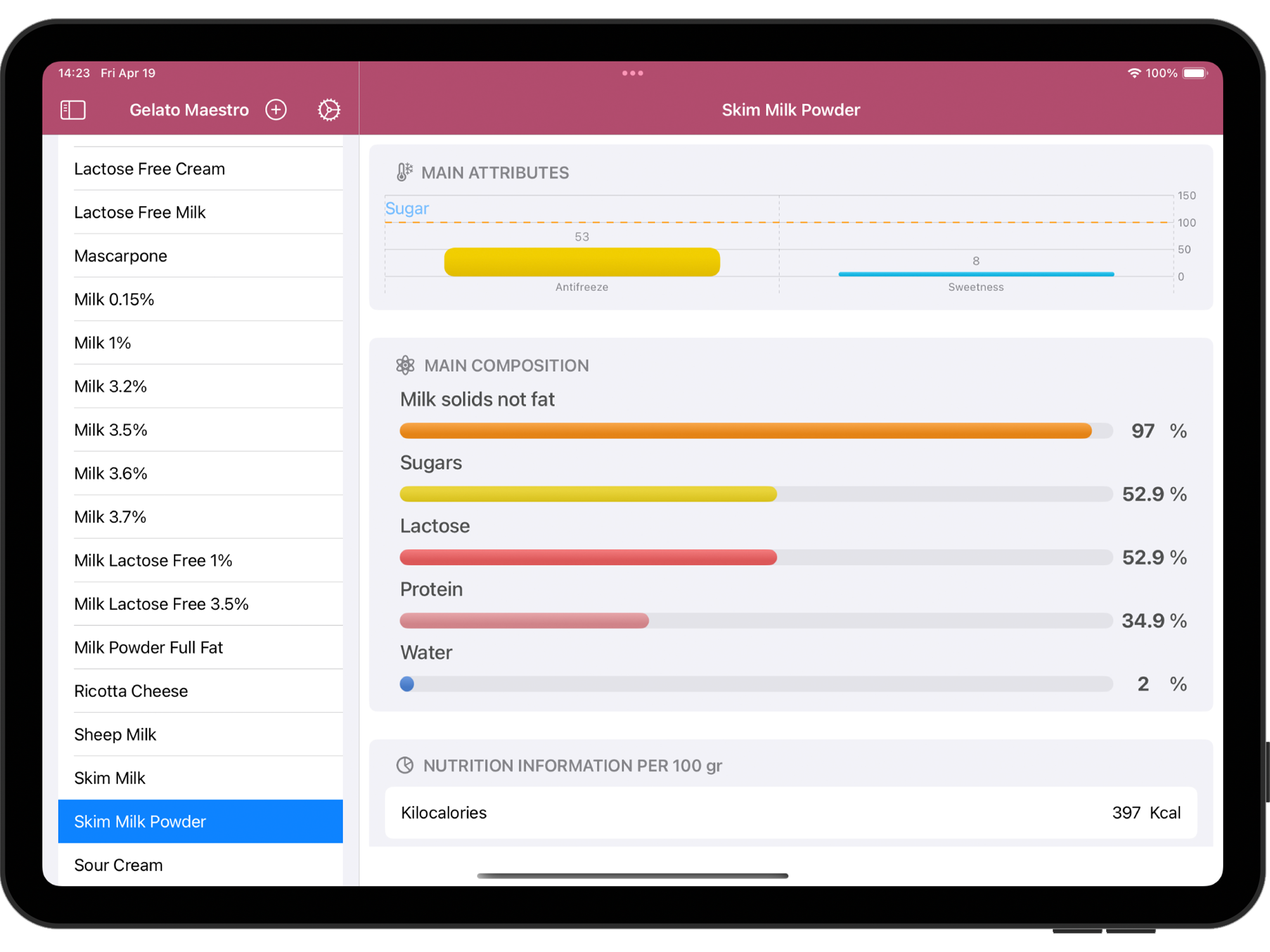Add a new ingredient with plus icon
Screen dimensions: 1270x952
(x=276, y=110)
